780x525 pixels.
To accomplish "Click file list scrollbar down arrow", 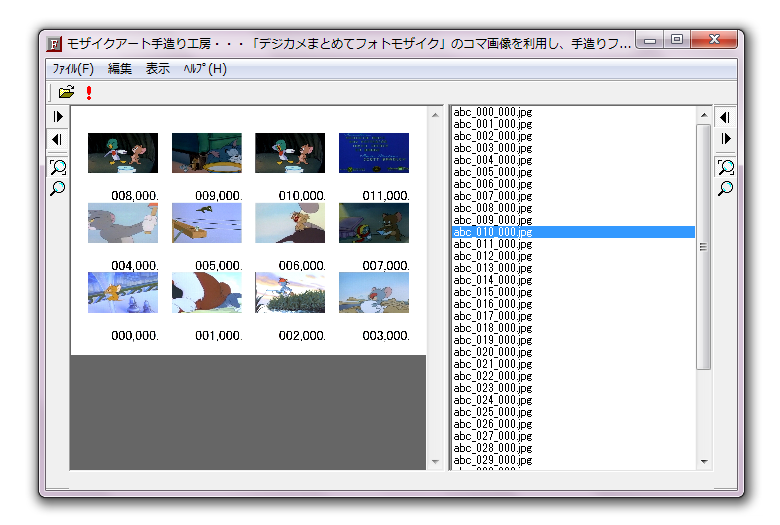I will 704,462.
